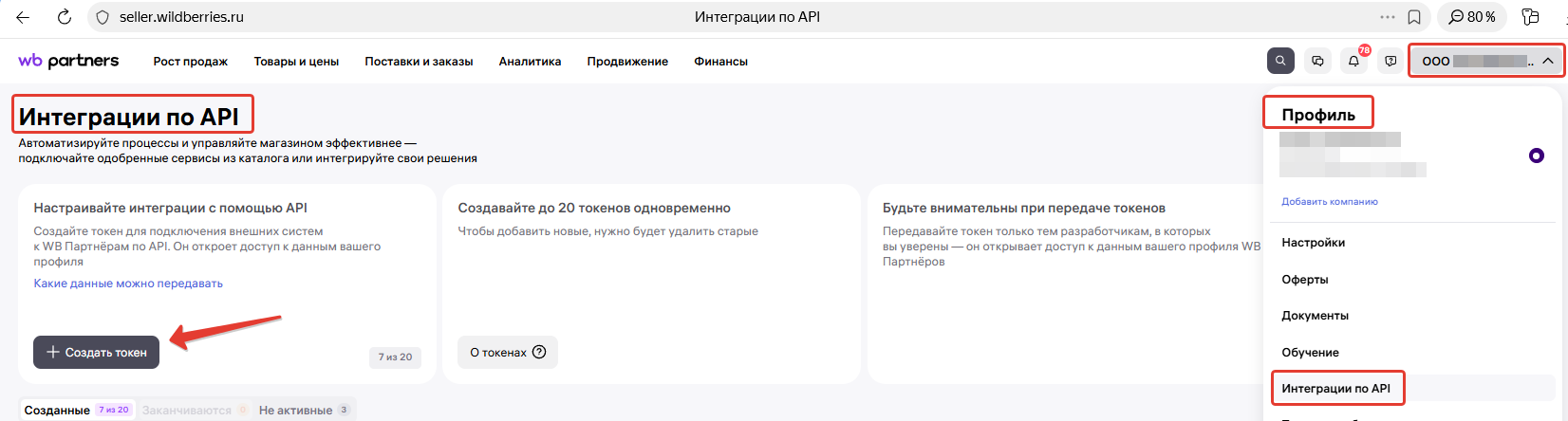1568x421 pixels.
Task: Open the Какие данные можно передавать link
Action: click(x=128, y=284)
